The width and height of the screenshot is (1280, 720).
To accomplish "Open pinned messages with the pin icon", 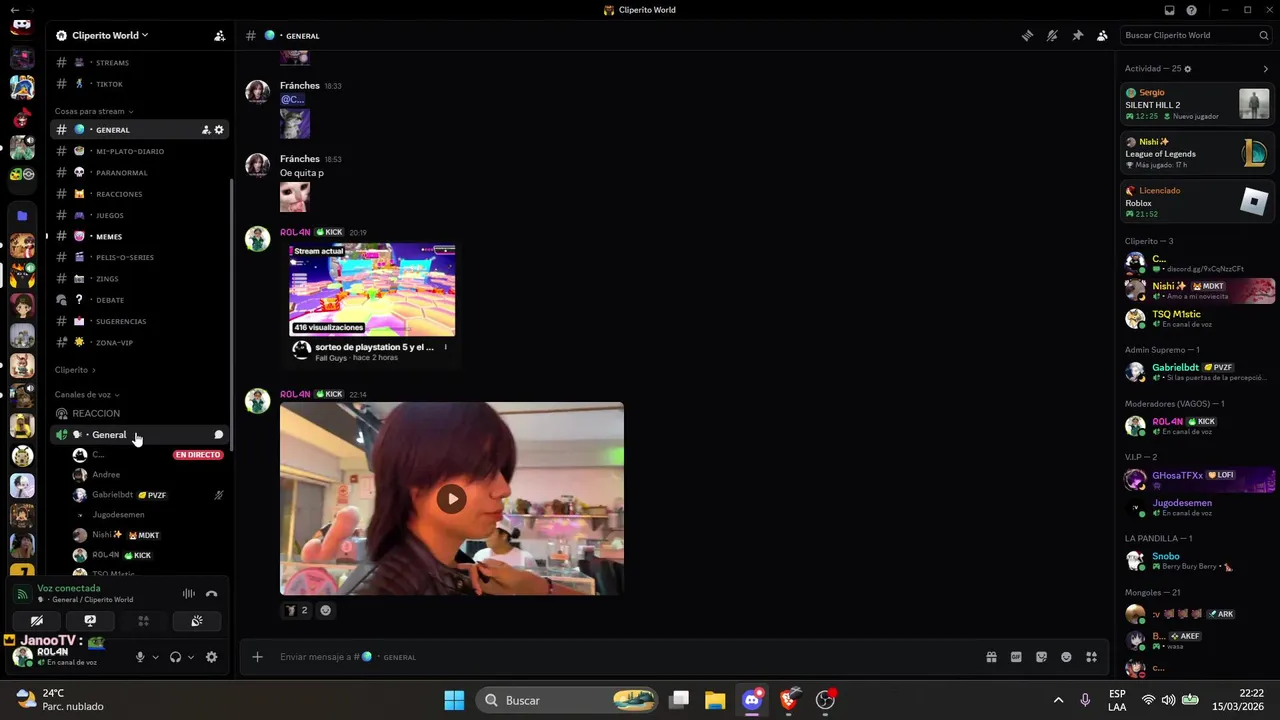I will (1077, 35).
